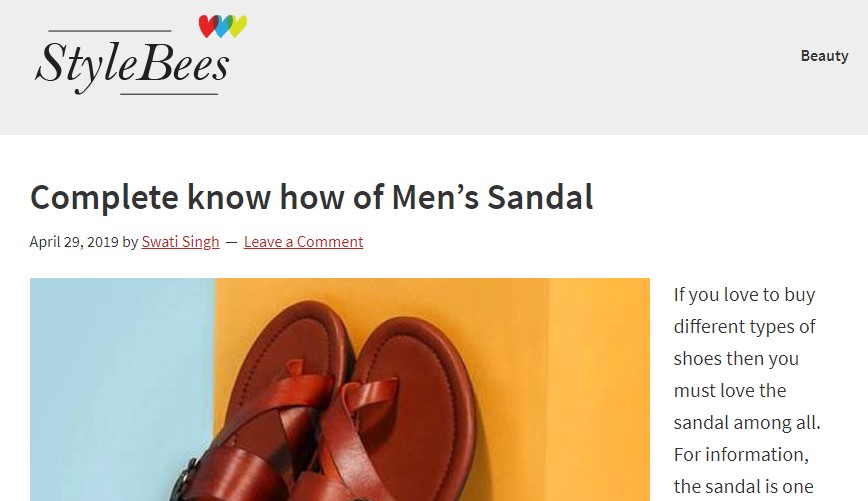Image resolution: width=868 pixels, height=501 pixels.
Task: Click the article title about Men's Sandal
Action: point(311,197)
